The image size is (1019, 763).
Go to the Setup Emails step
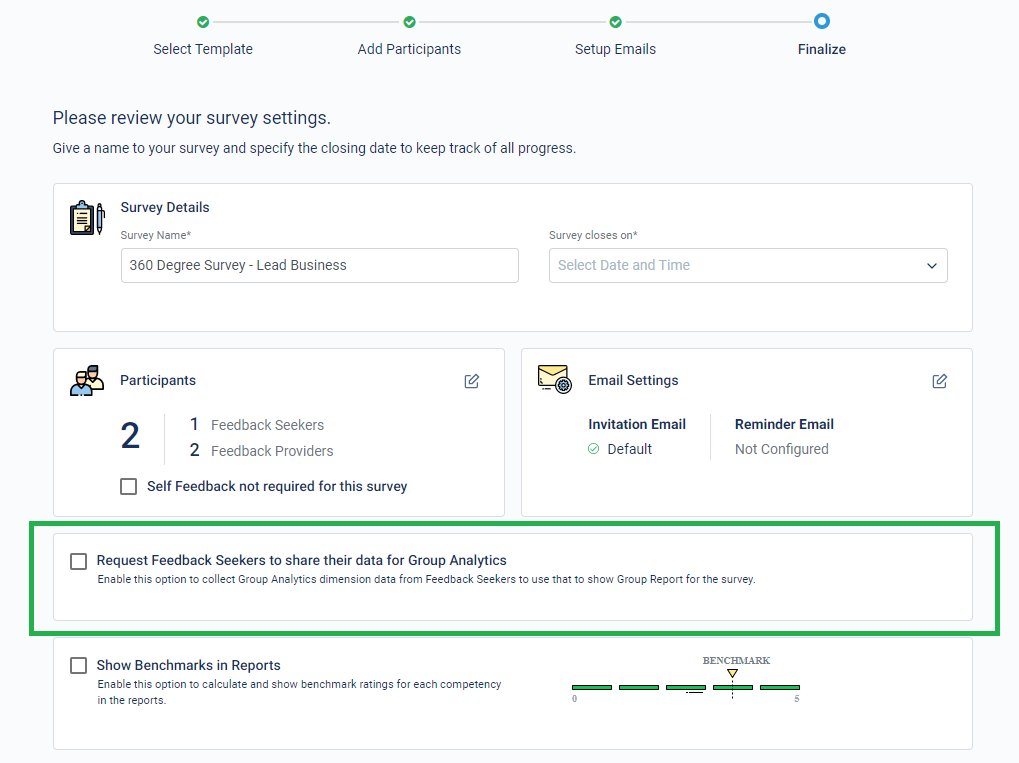615,49
